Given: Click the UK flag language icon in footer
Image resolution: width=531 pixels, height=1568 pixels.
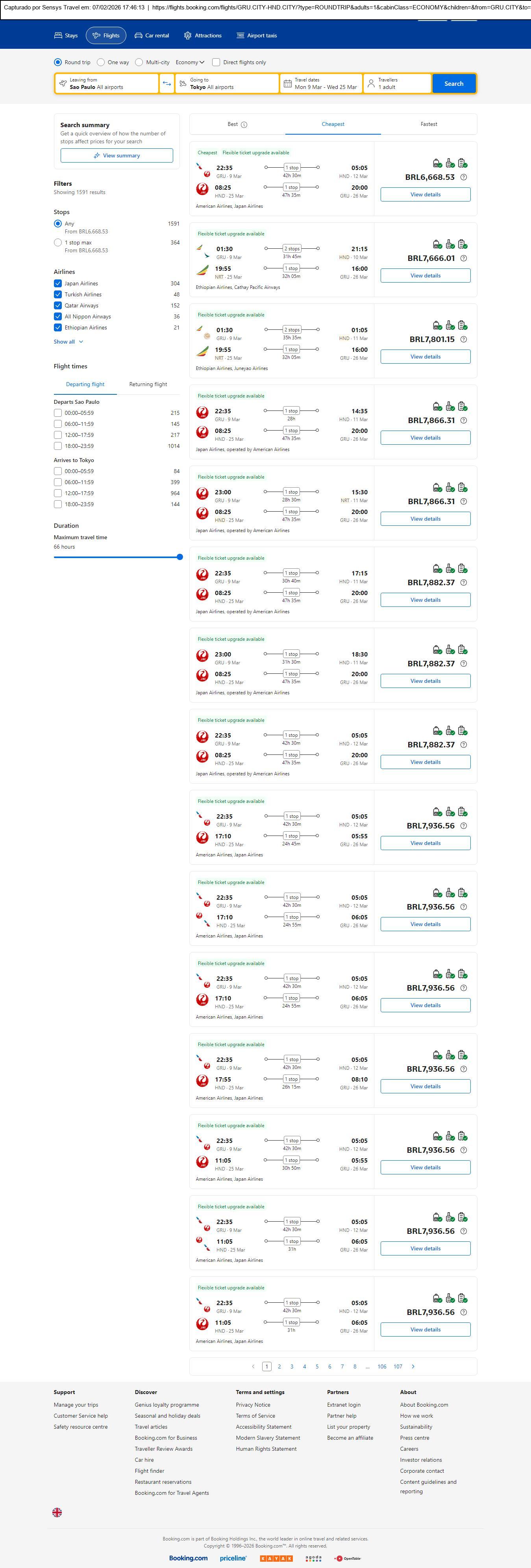Looking at the screenshot, I should point(57,1512).
